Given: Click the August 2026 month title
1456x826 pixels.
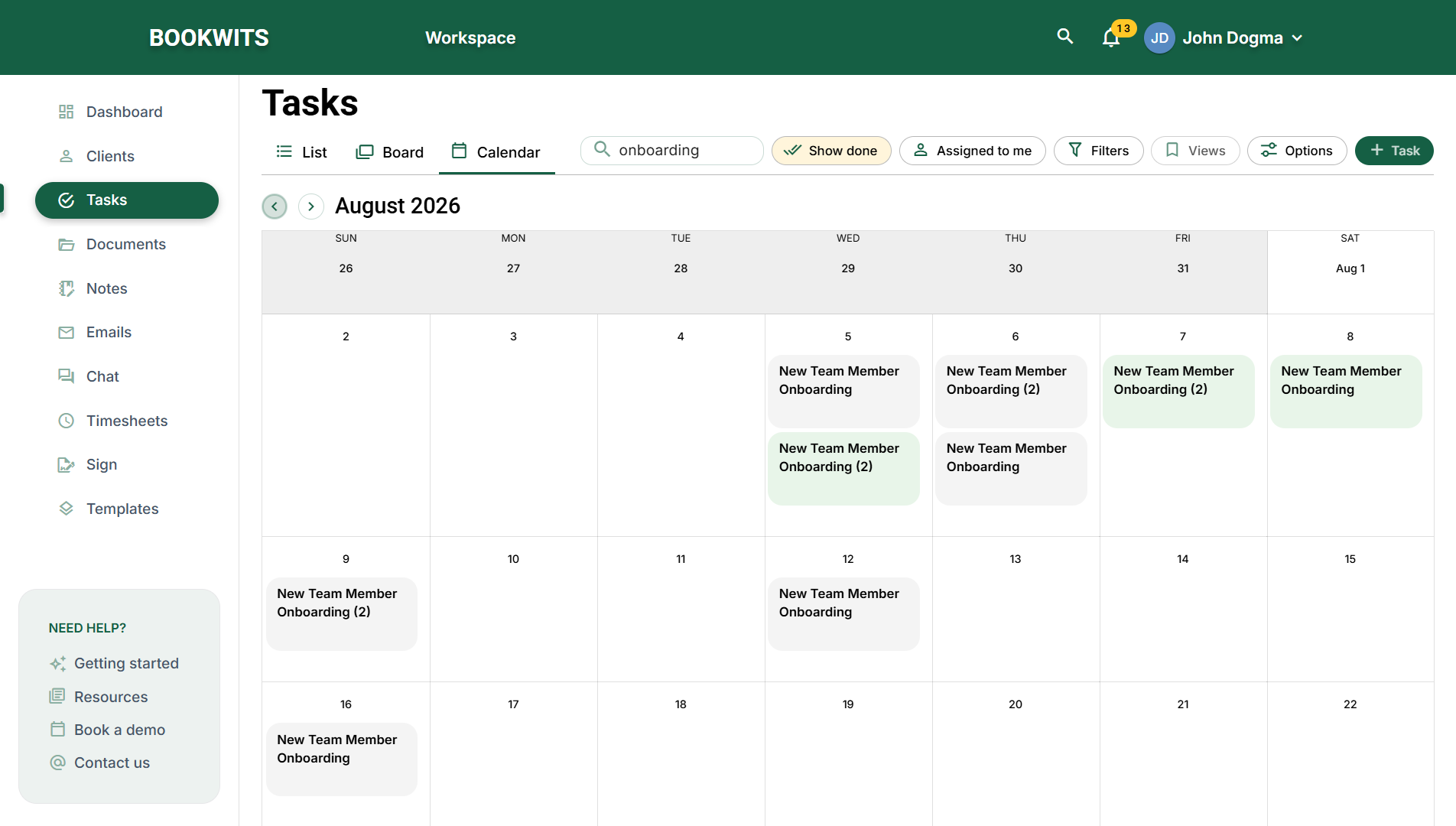Looking at the screenshot, I should pos(398,206).
